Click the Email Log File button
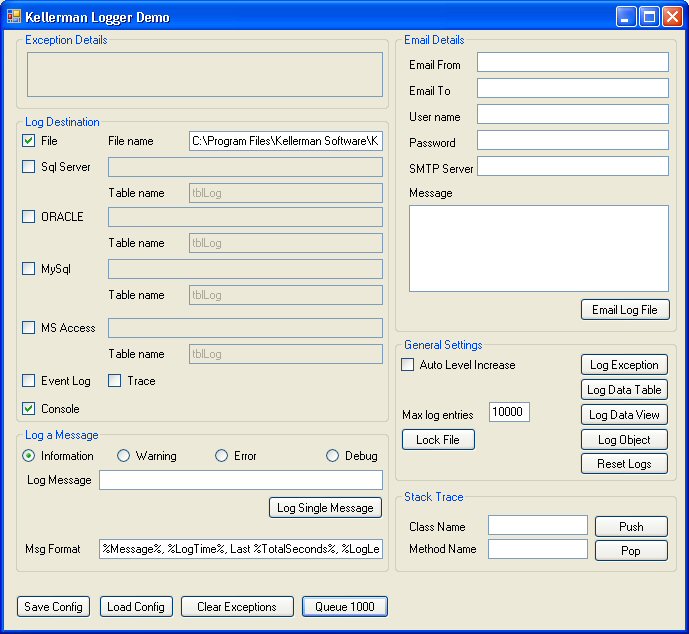The width and height of the screenshot is (689, 634). (x=625, y=310)
